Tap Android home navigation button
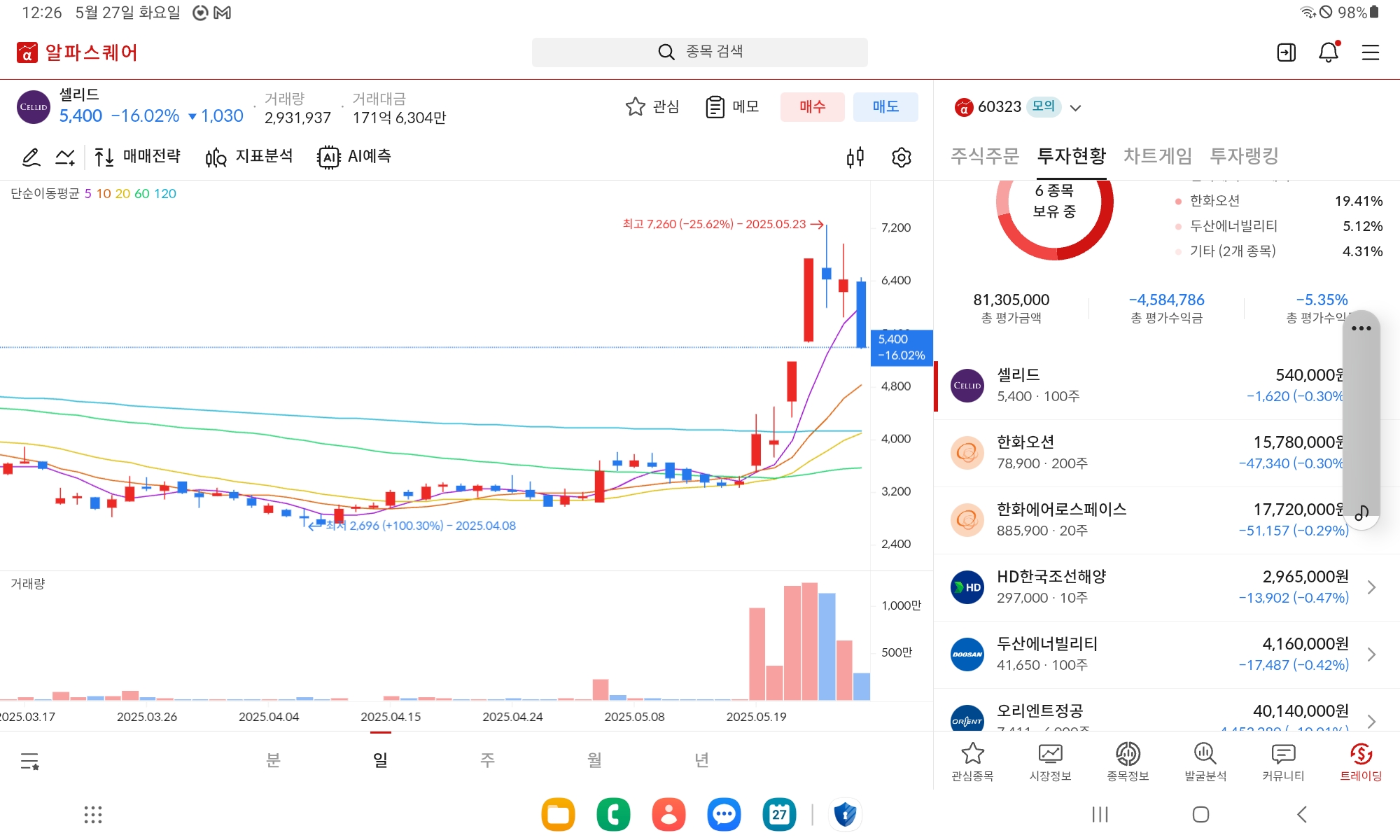The height and width of the screenshot is (840, 1400). pos(1200,814)
